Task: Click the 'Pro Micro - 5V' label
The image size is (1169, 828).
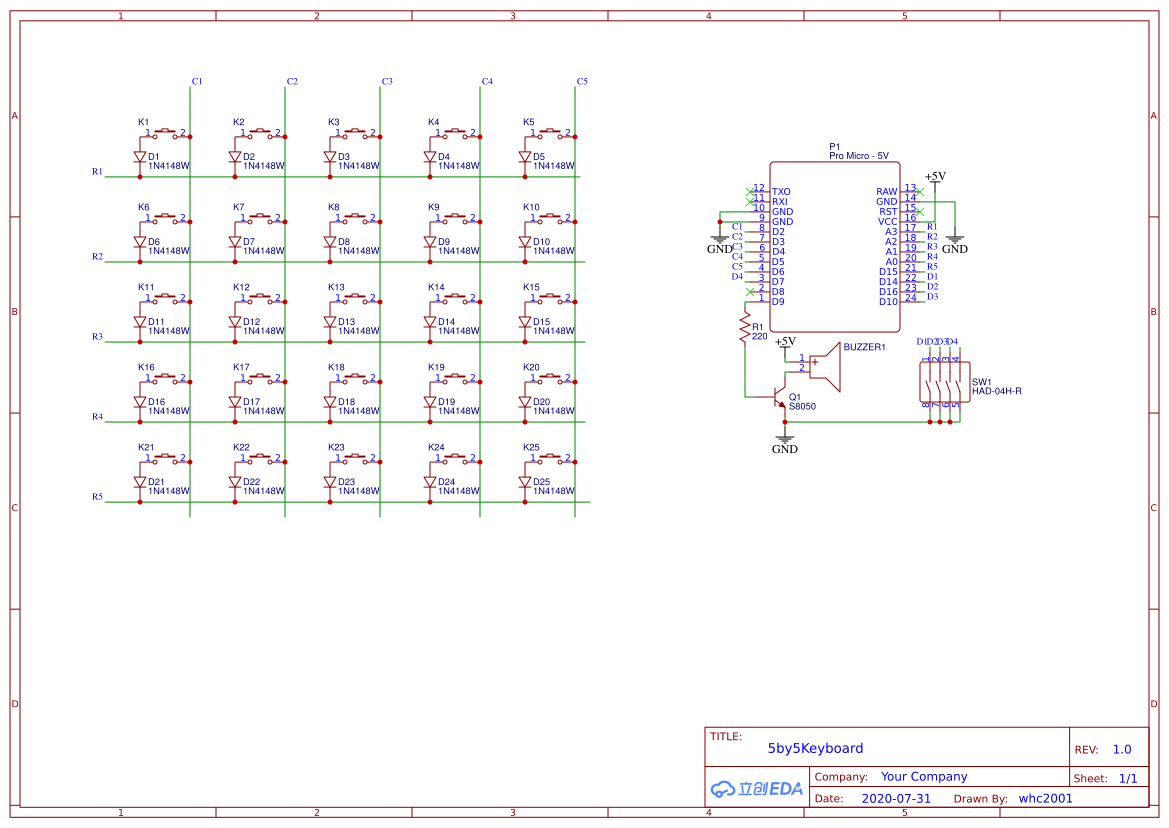Action: coord(859,156)
